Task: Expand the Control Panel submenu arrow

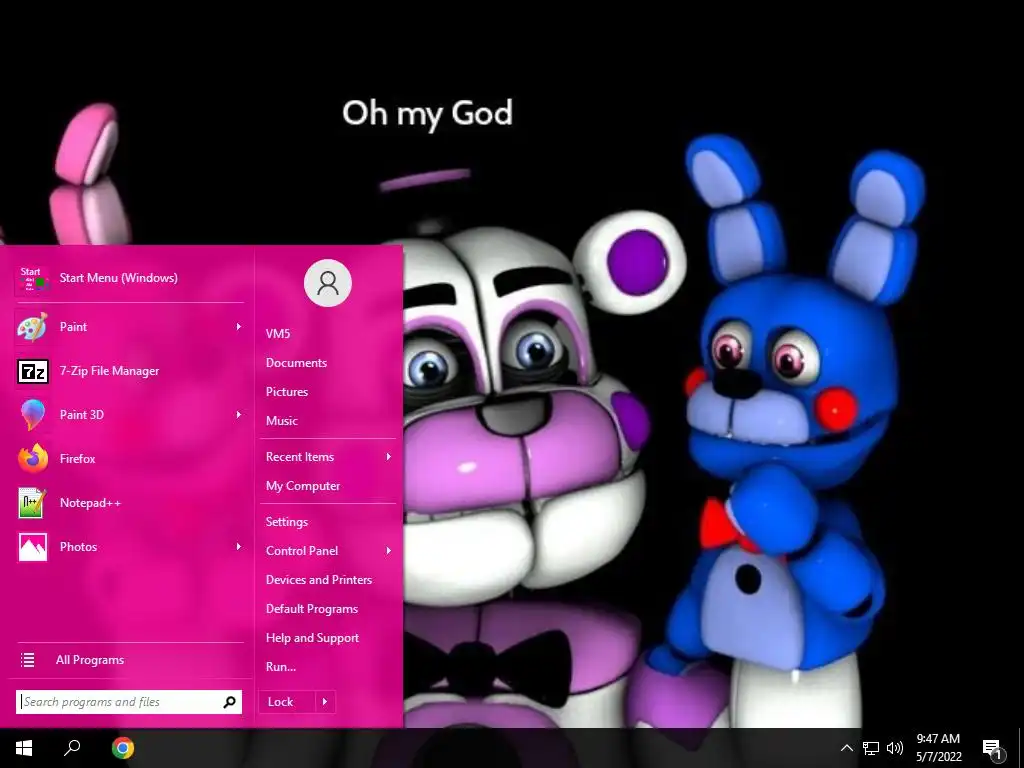Action: point(389,551)
